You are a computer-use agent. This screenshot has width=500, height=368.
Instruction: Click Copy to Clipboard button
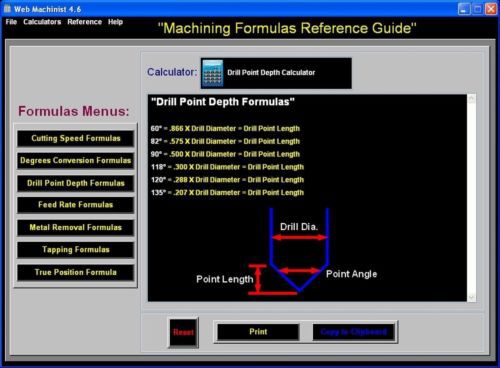[354, 332]
